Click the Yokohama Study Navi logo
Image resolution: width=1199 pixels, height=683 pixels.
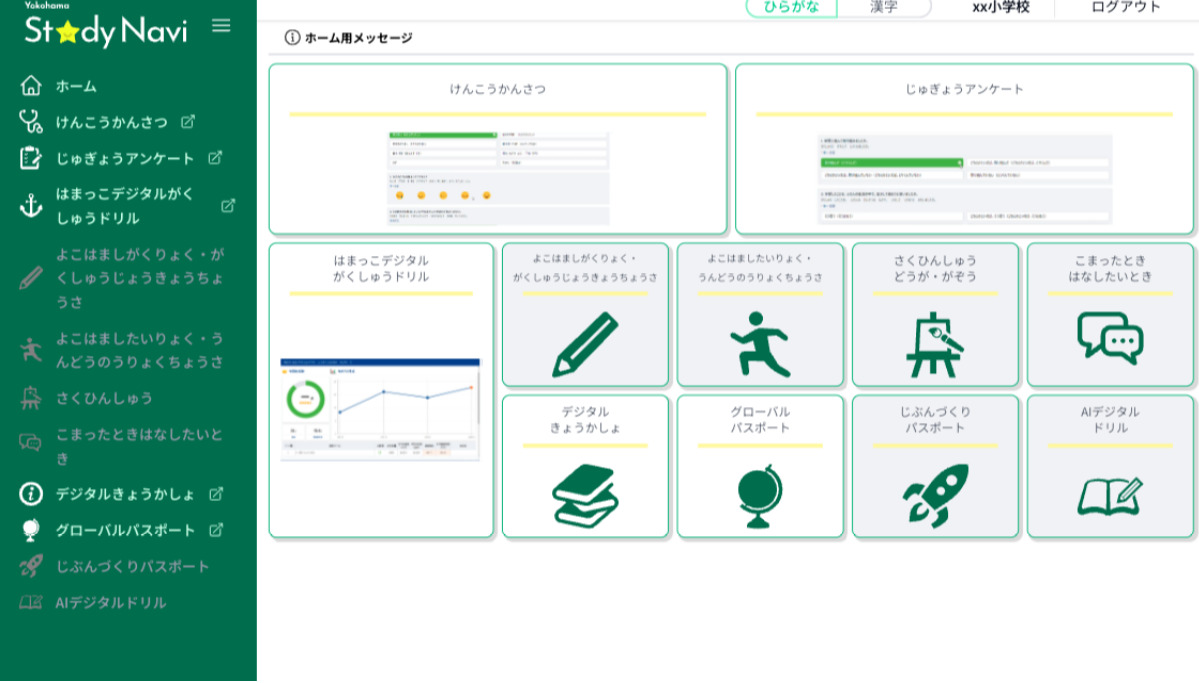pos(105,29)
